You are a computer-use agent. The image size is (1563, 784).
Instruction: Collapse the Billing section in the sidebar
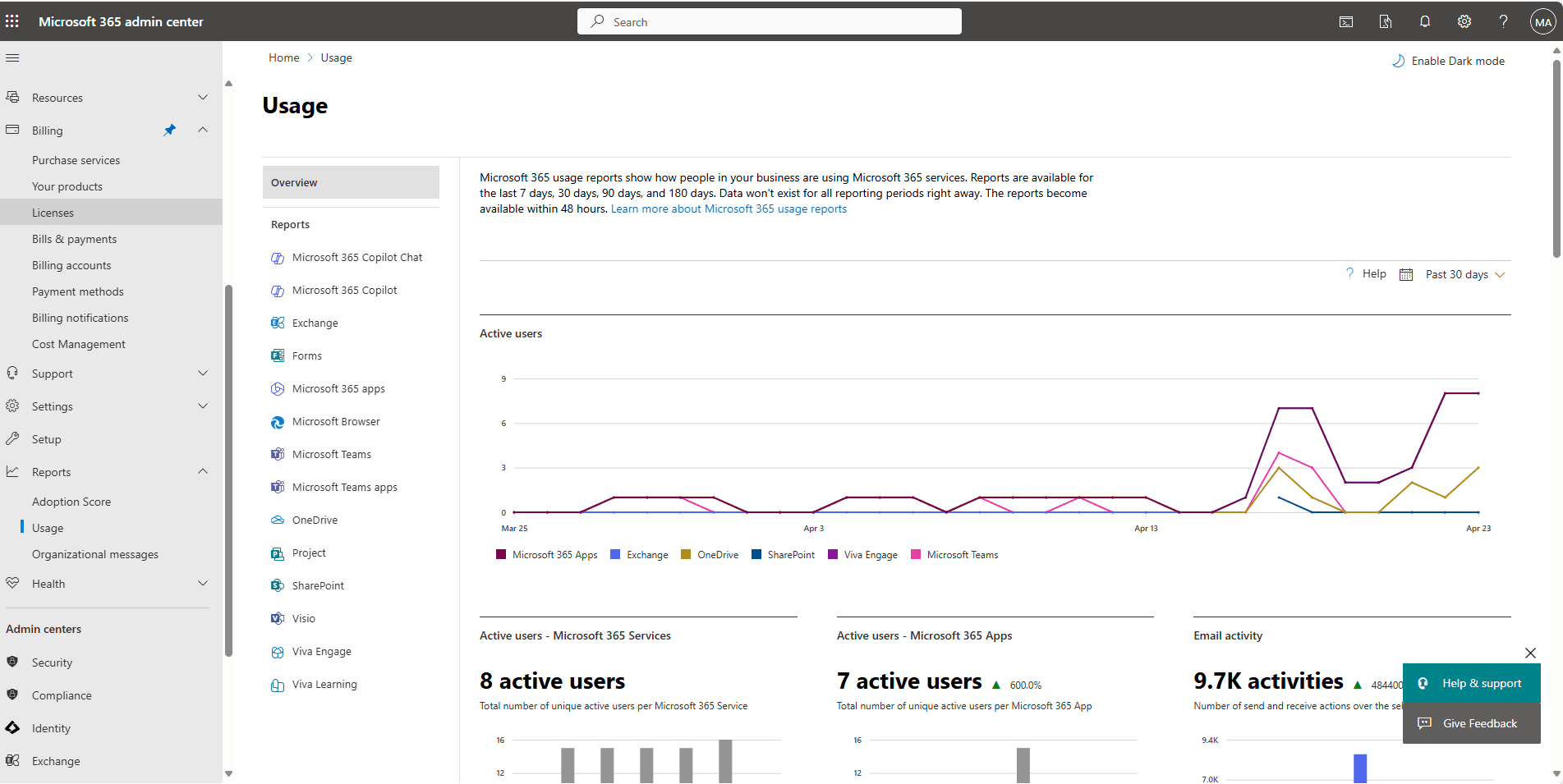202,130
